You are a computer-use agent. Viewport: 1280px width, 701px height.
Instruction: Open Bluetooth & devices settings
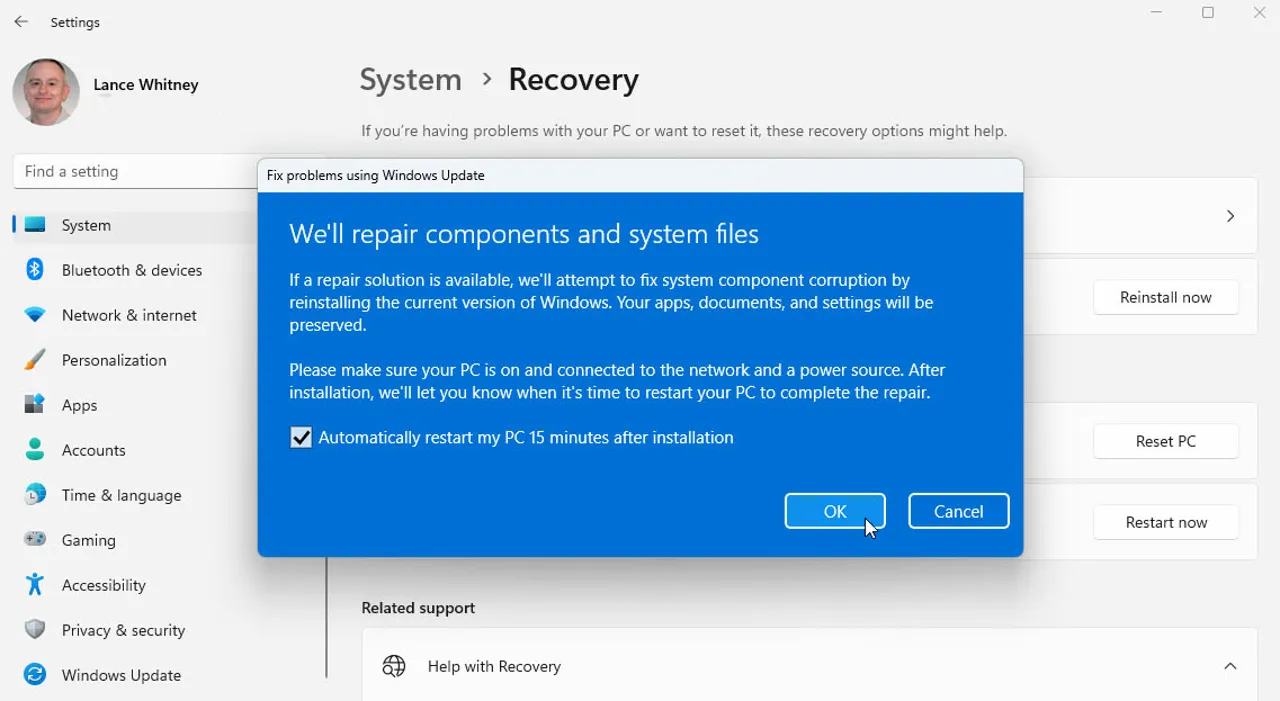[134, 270]
